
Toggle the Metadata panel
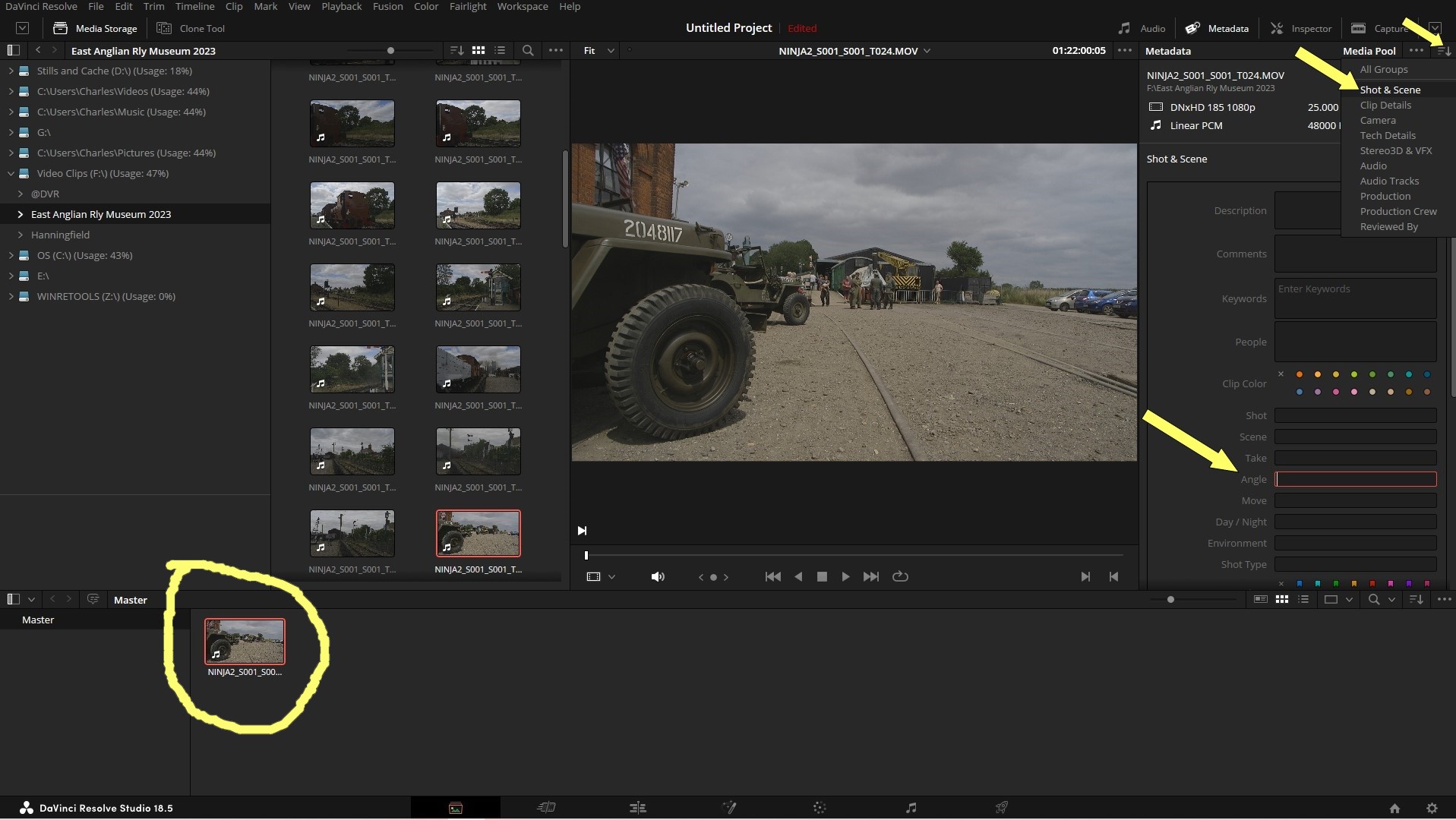pyautogui.click(x=1218, y=28)
